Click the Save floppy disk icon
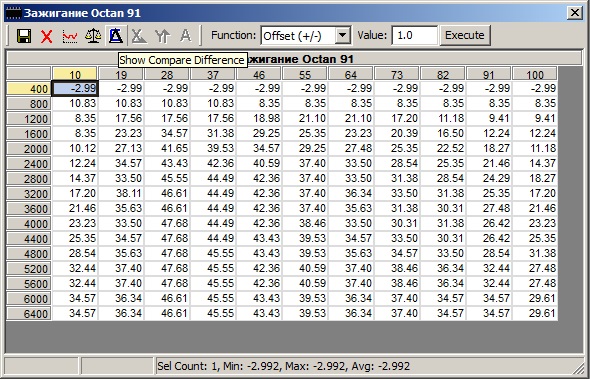This screenshot has height=380, width=590. point(24,36)
